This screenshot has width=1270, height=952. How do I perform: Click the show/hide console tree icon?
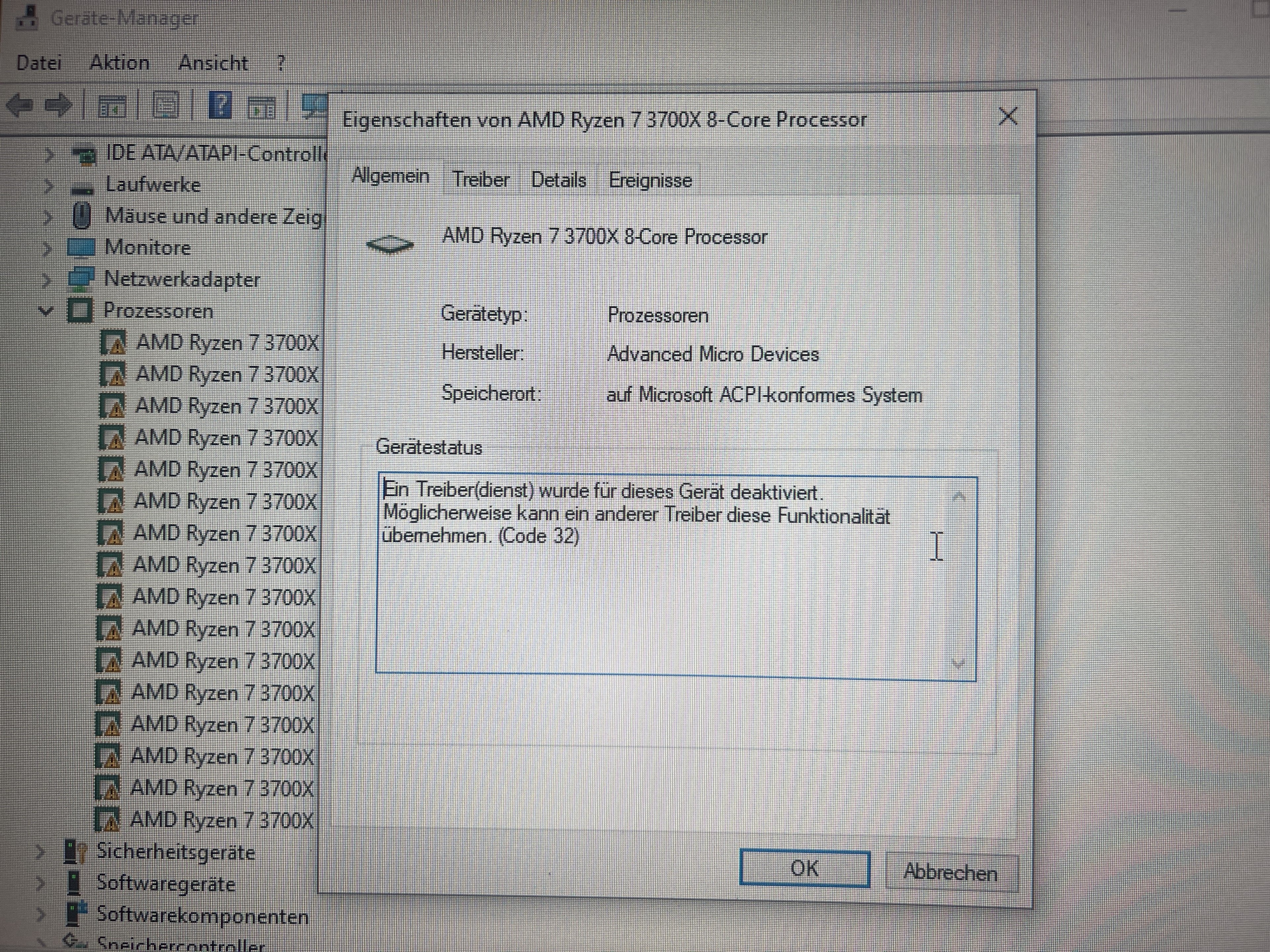[x=112, y=107]
